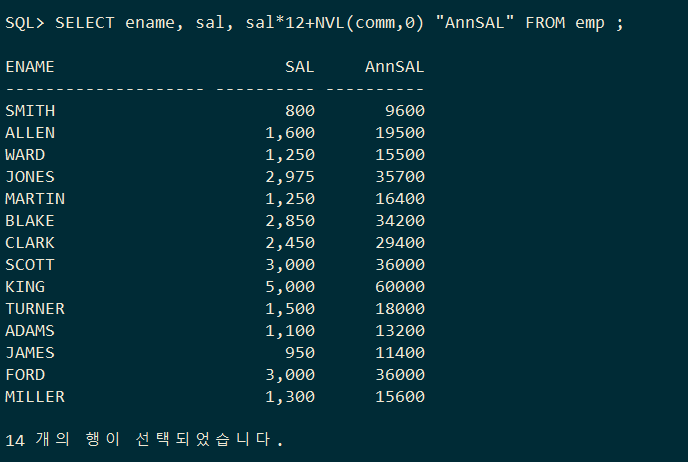Select SCOTT in the ENAME column
Screen dimensions: 688x462
click(30, 265)
